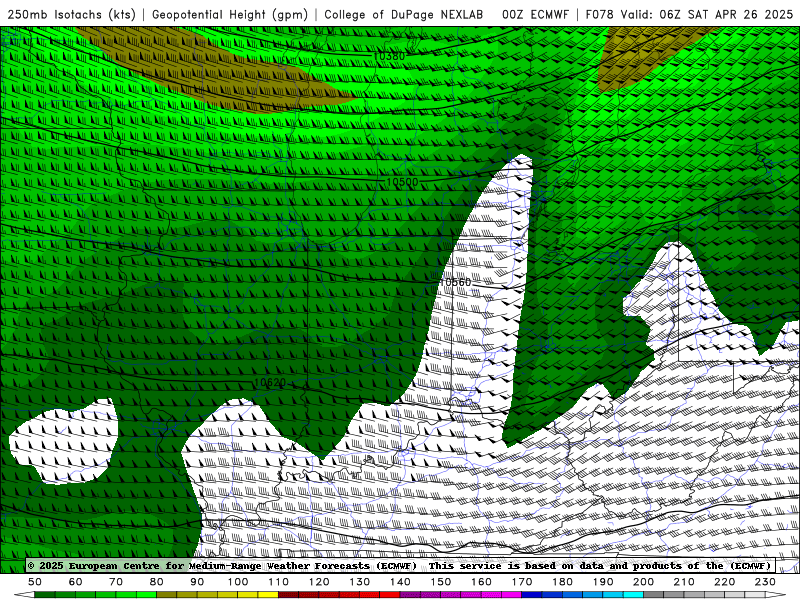Click the 170 knot colorbar label

tap(521, 582)
